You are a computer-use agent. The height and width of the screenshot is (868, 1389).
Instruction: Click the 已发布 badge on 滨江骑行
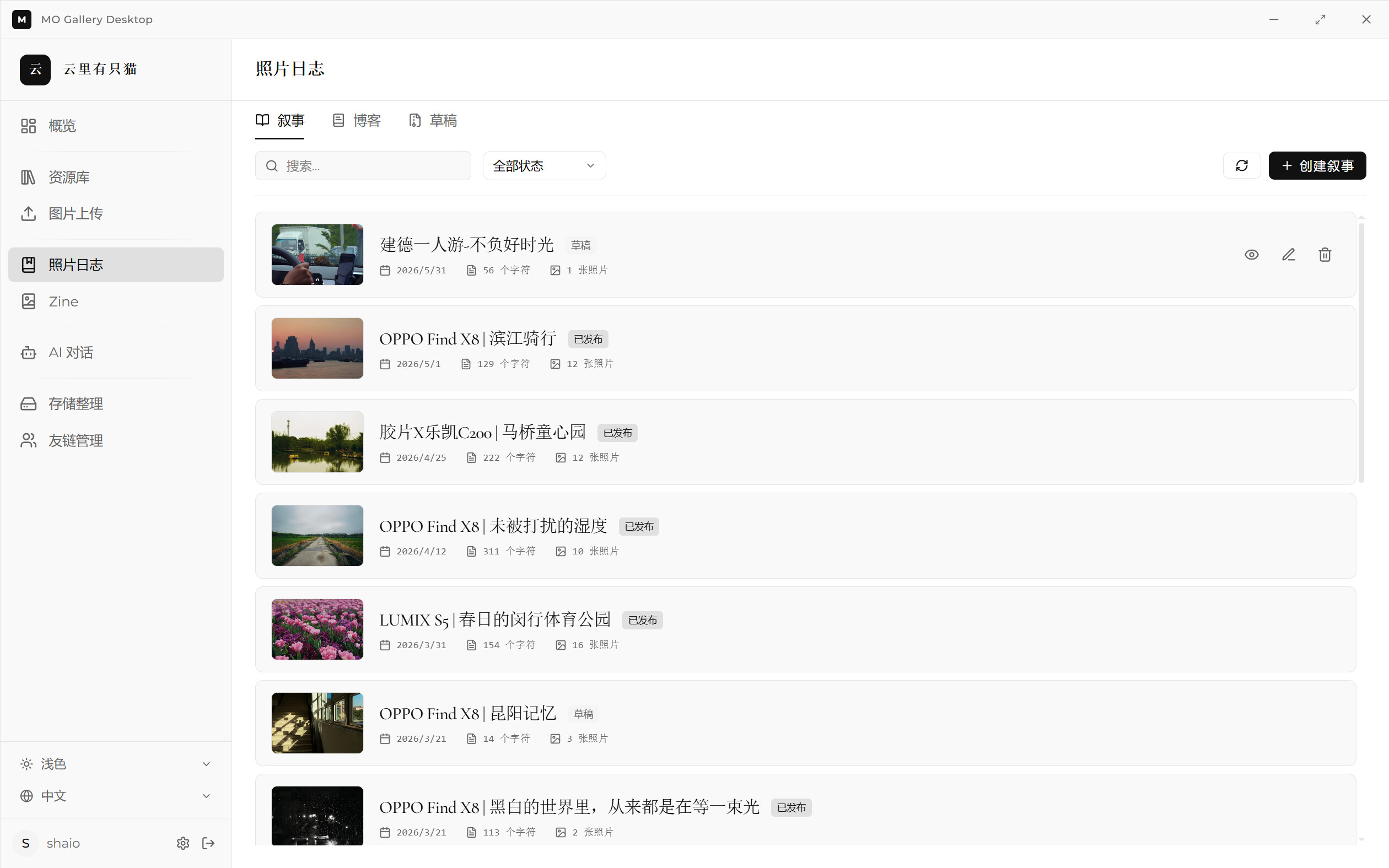pos(588,339)
